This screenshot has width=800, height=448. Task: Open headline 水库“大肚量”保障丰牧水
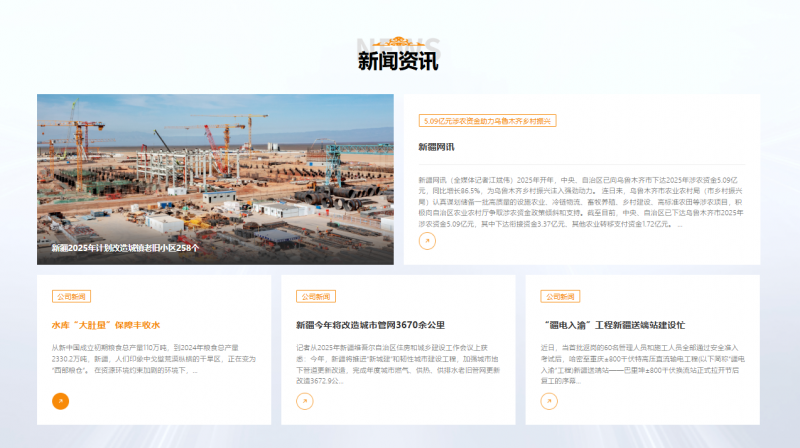(106, 325)
